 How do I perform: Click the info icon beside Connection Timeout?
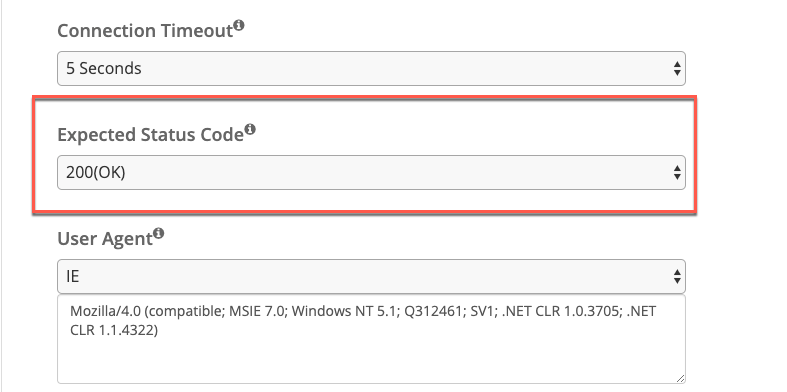[x=239, y=25]
